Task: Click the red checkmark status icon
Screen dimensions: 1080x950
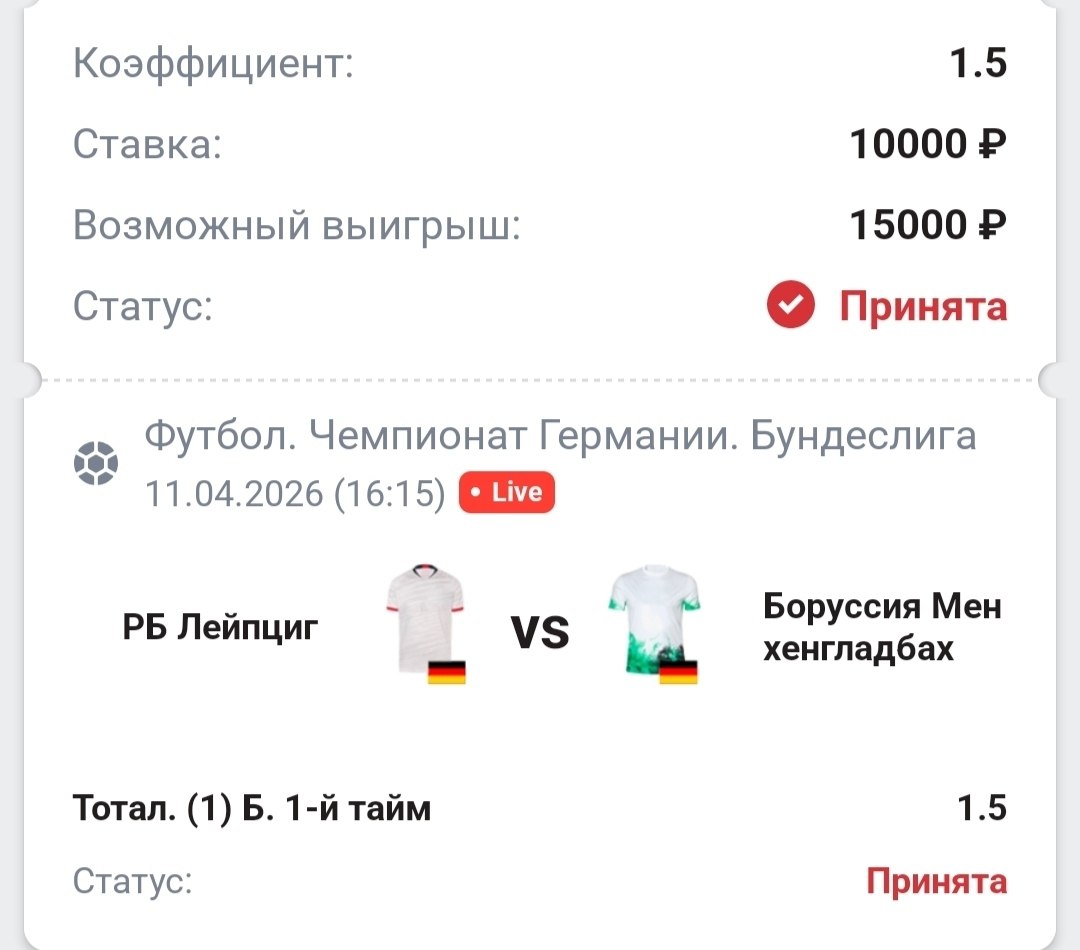Action: click(x=791, y=306)
